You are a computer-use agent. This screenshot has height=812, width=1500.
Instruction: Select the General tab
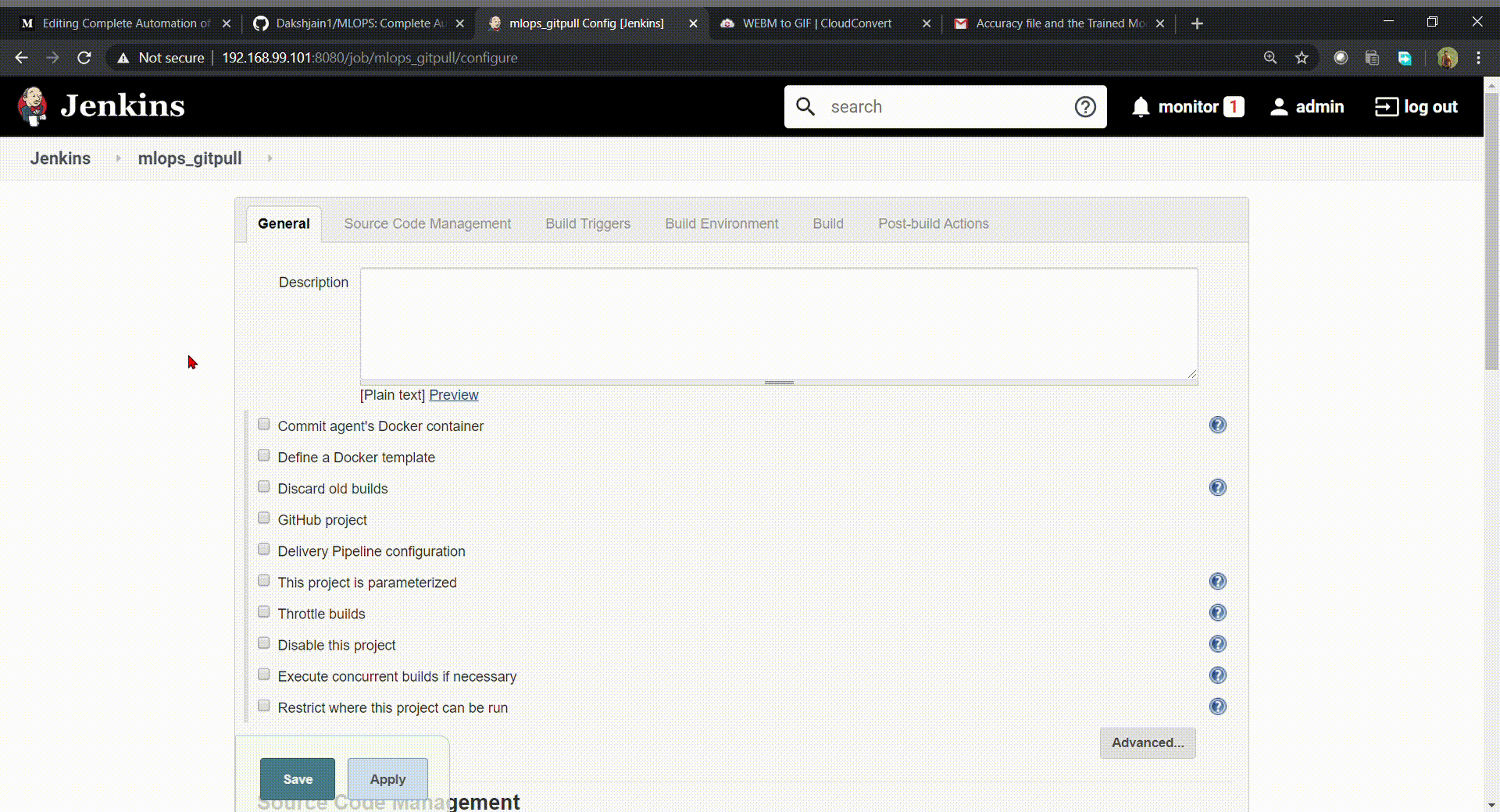tap(284, 224)
